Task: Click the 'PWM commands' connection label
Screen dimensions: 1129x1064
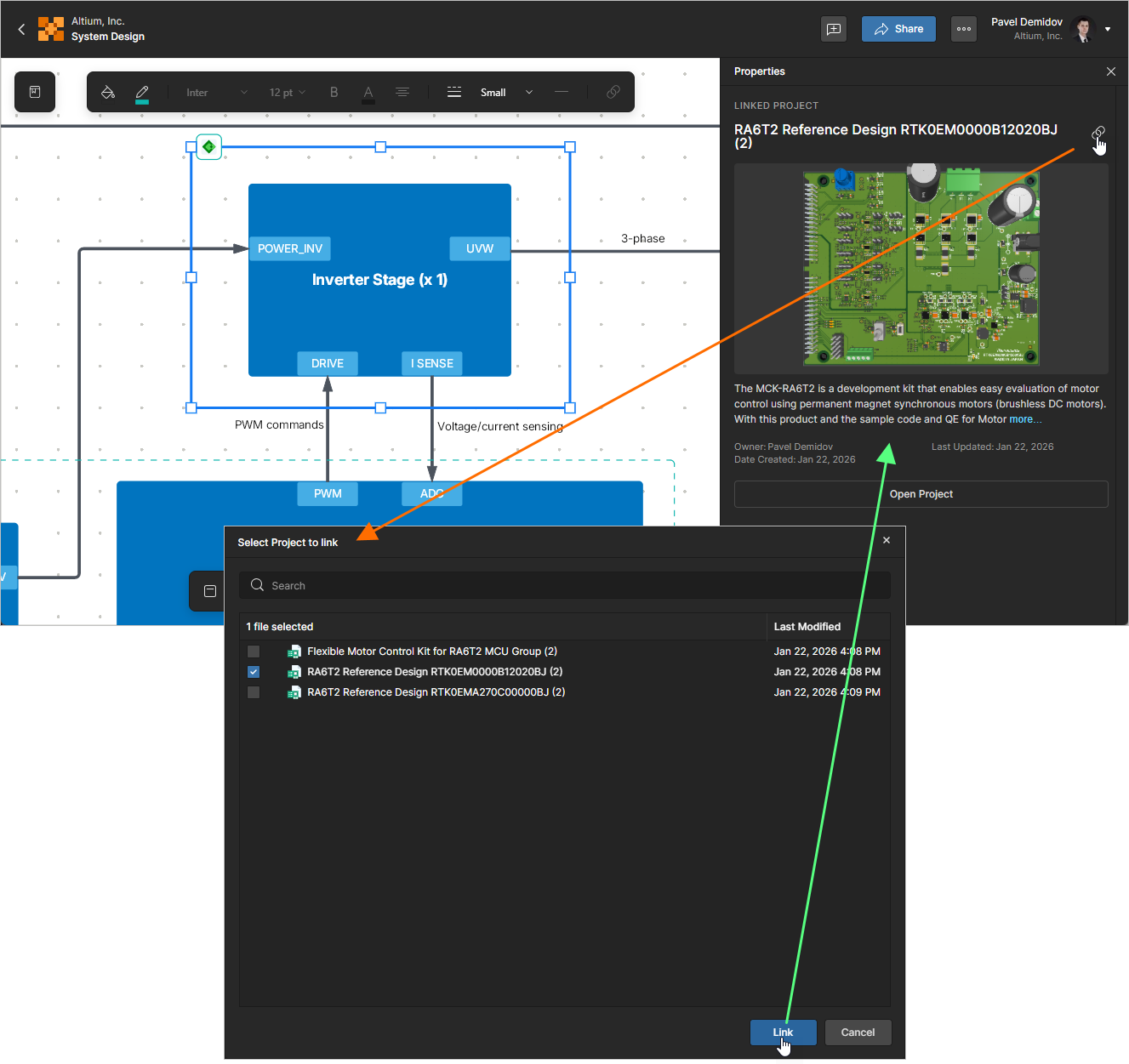Action: click(x=279, y=424)
